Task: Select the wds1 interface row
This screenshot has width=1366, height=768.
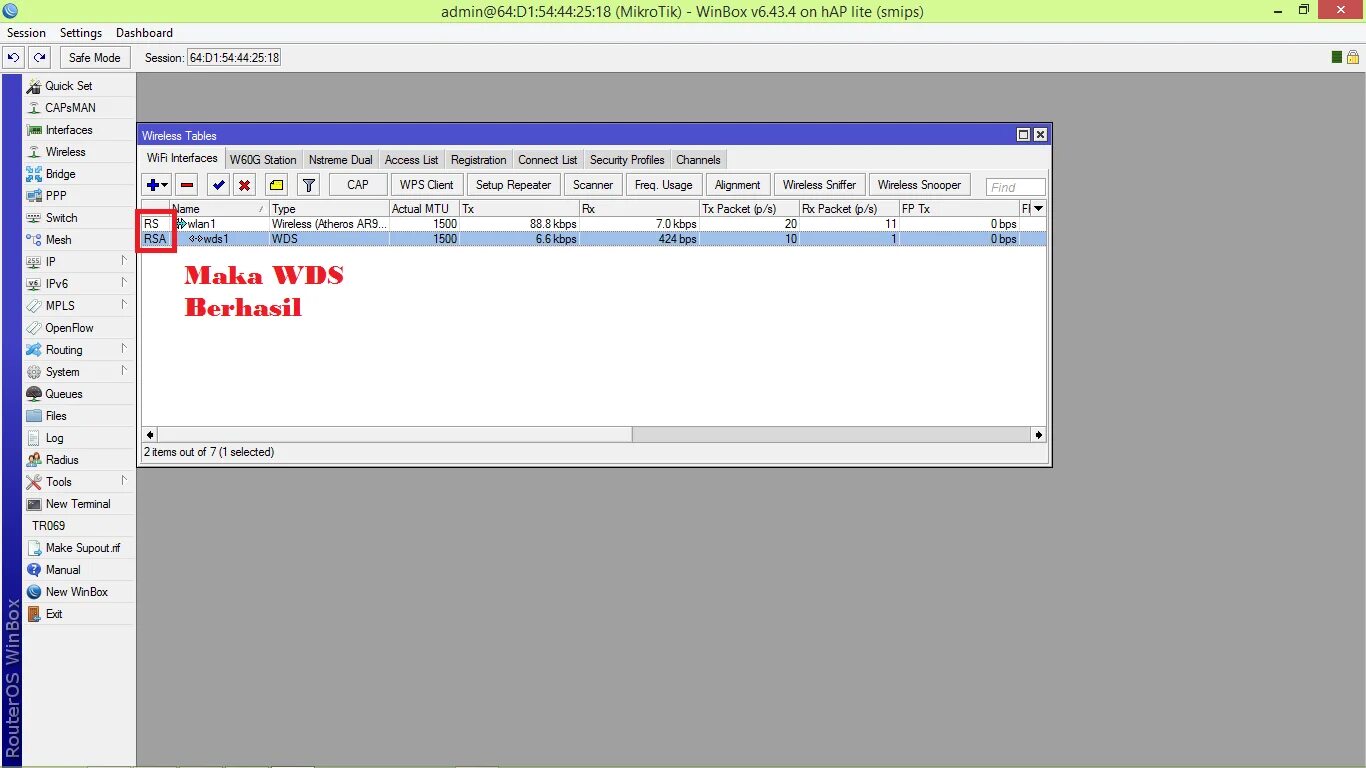Action: tap(594, 239)
